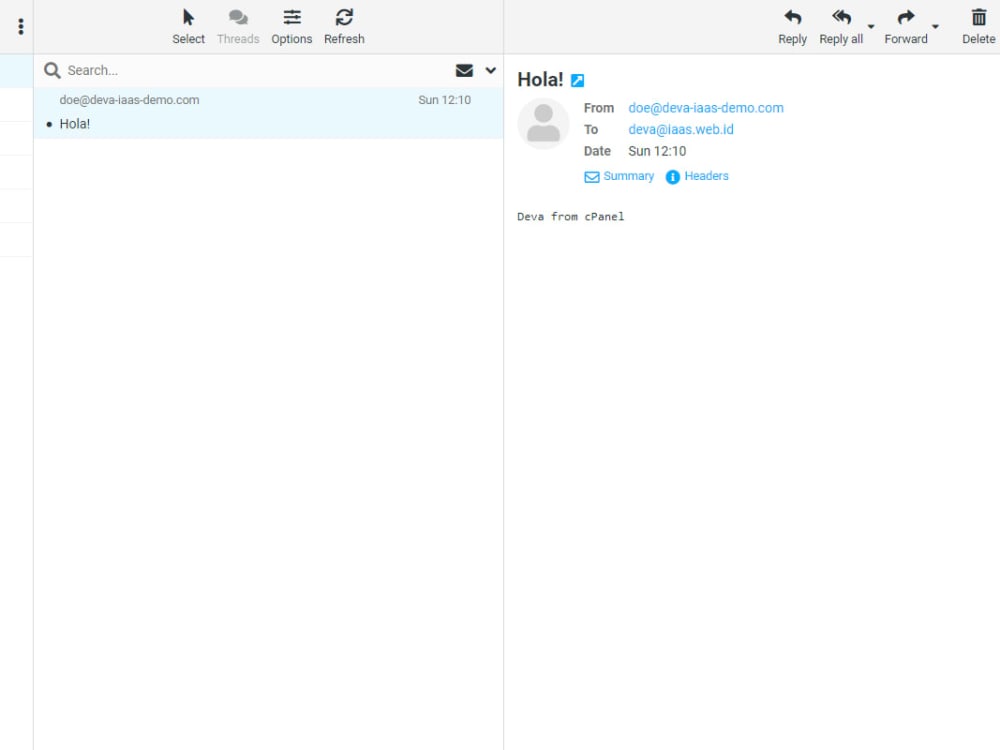Image resolution: width=1000 pixels, height=750 pixels.
Task: Click the Sun 12:10 list timestamp
Action: click(445, 99)
